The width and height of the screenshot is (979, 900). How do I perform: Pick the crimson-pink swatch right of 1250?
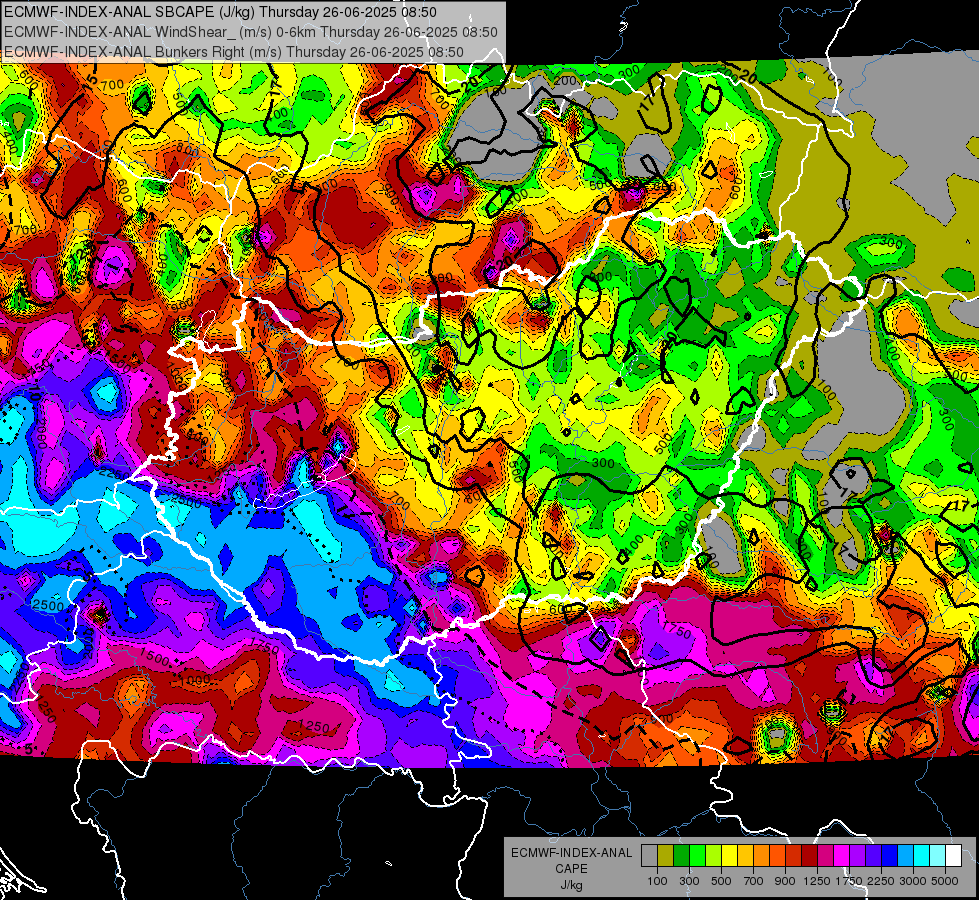825,856
